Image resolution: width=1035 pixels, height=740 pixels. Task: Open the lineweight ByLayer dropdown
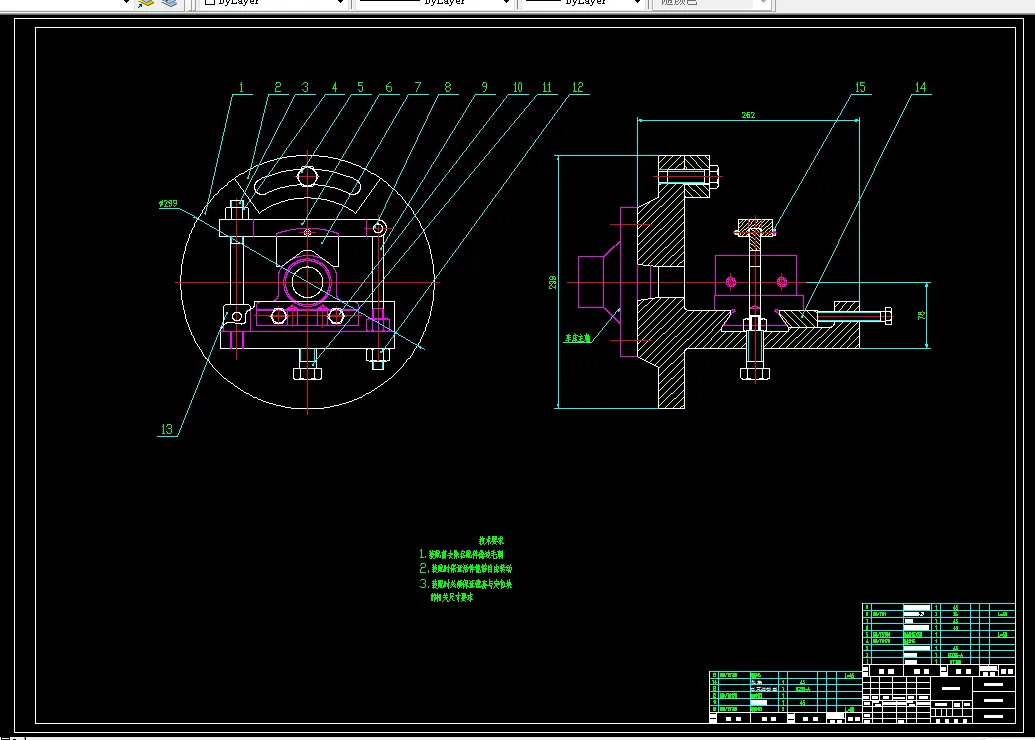[x=583, y=3]
